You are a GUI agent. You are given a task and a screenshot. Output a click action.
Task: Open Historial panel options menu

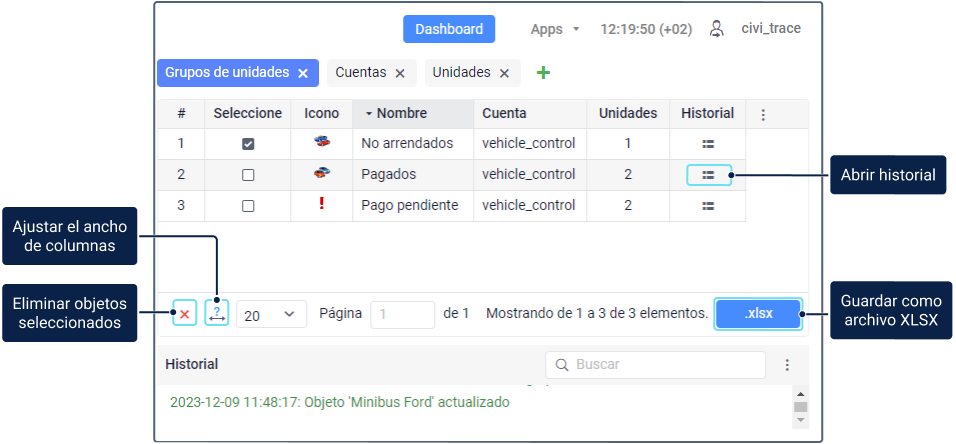click(x=787, y=365)
